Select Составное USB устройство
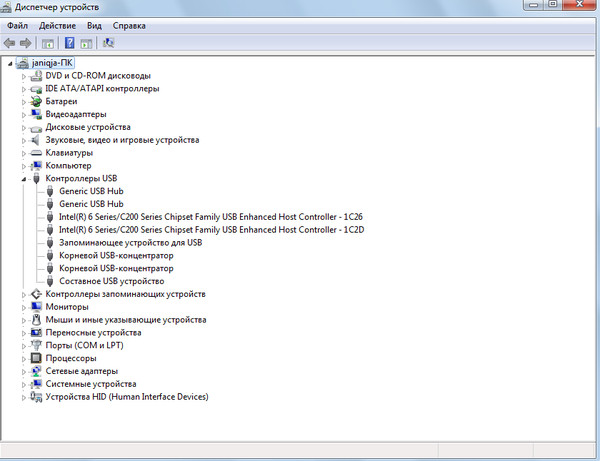This screenshot has height=461, width=600. [x=111, y=281]
